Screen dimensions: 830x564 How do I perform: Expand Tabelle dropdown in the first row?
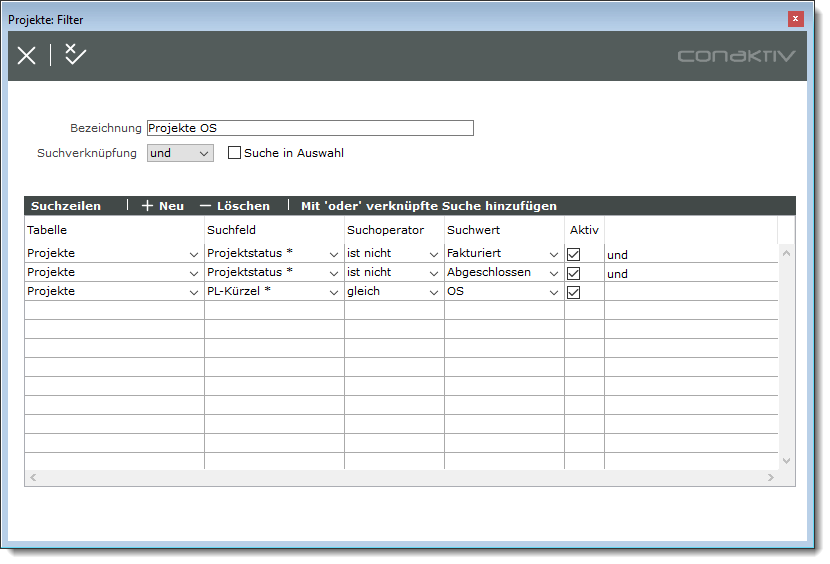coord(193,255)
